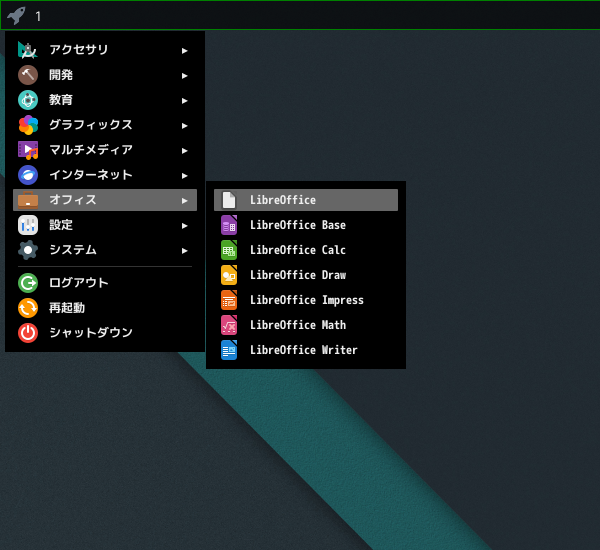Click the 再起動 orange refresh icon
Image resolution: width=600 pixels, height=550 pixels.
point(28,308)
